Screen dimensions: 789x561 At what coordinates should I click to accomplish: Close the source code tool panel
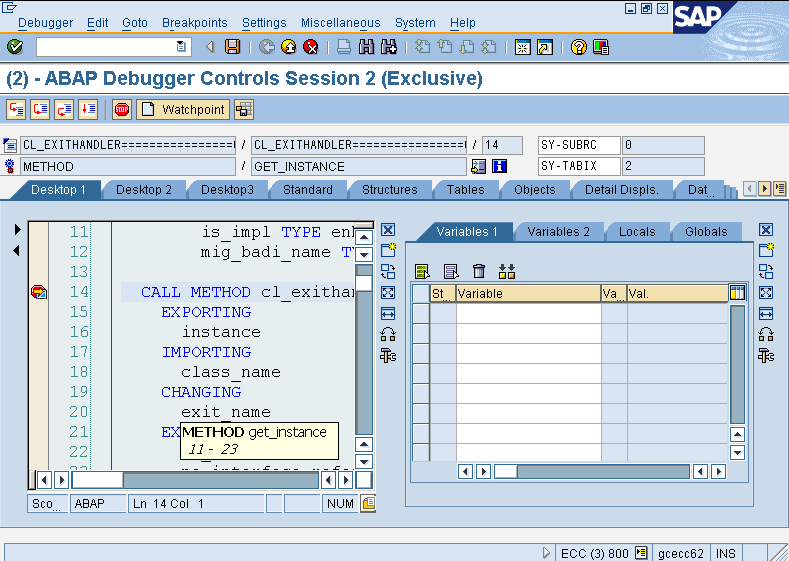388,230
